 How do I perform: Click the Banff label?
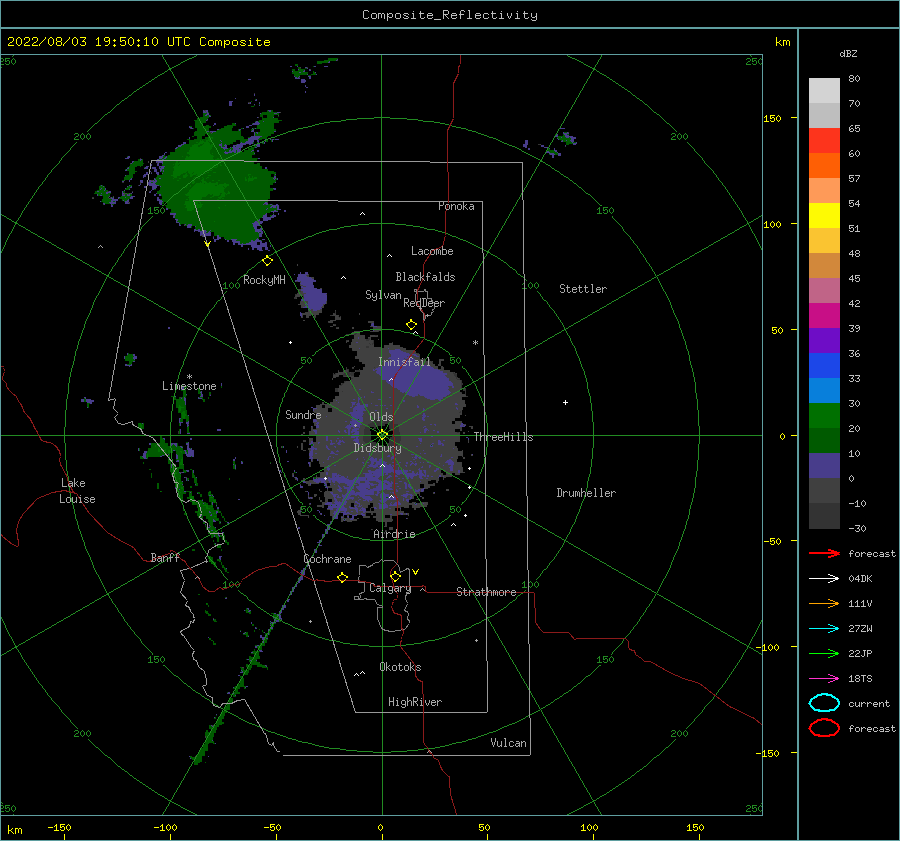point(165,557)
